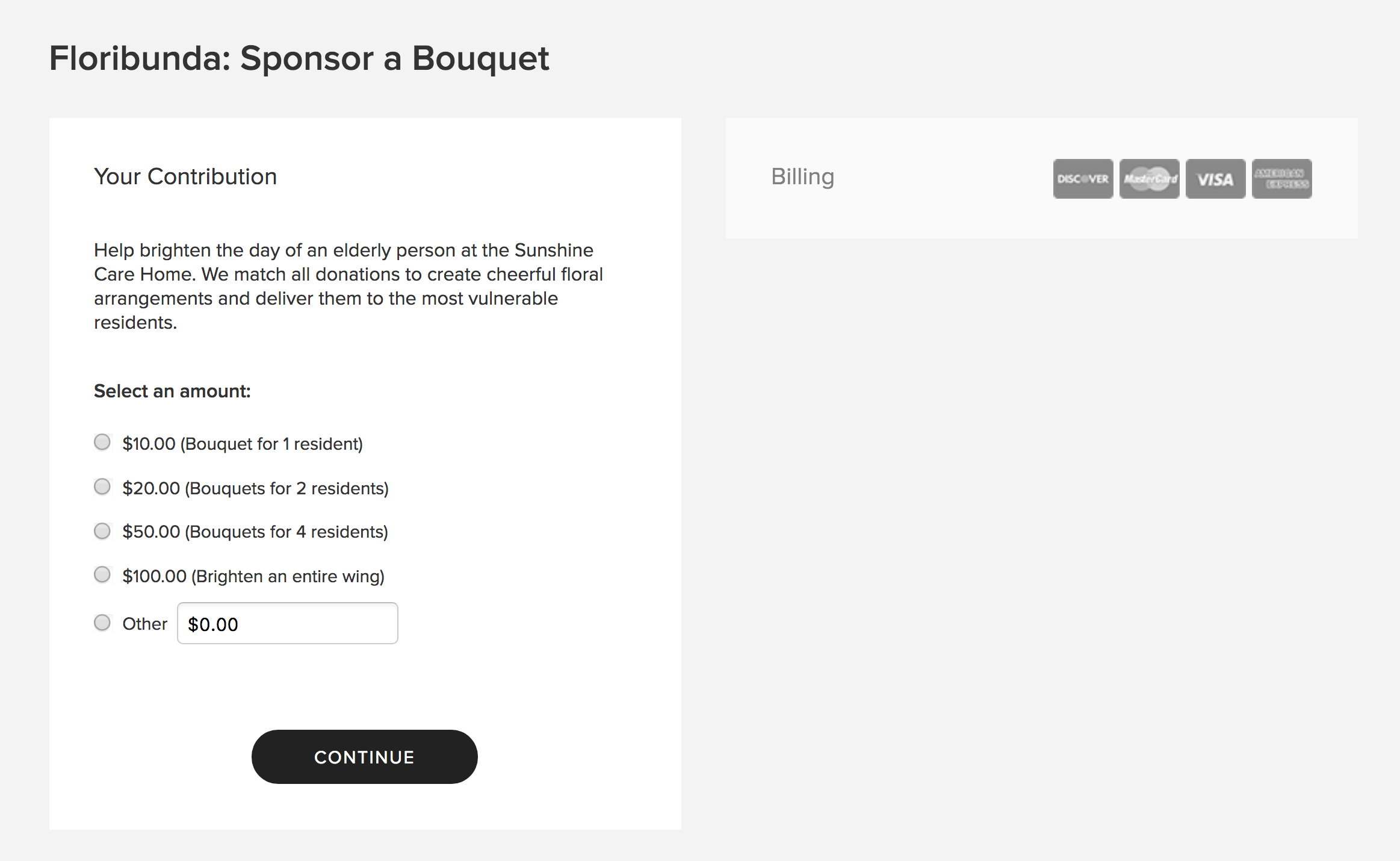The height and width of the screenshot is (861, 1400).
Task: Click the 'Bouquets for 2 residents' label text
Action: (287, 488)
